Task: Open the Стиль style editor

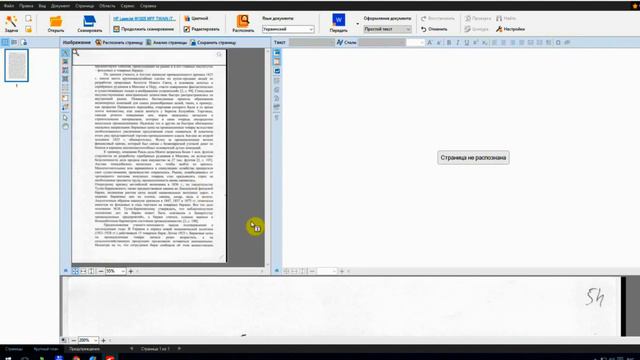Action: [347, 42]
